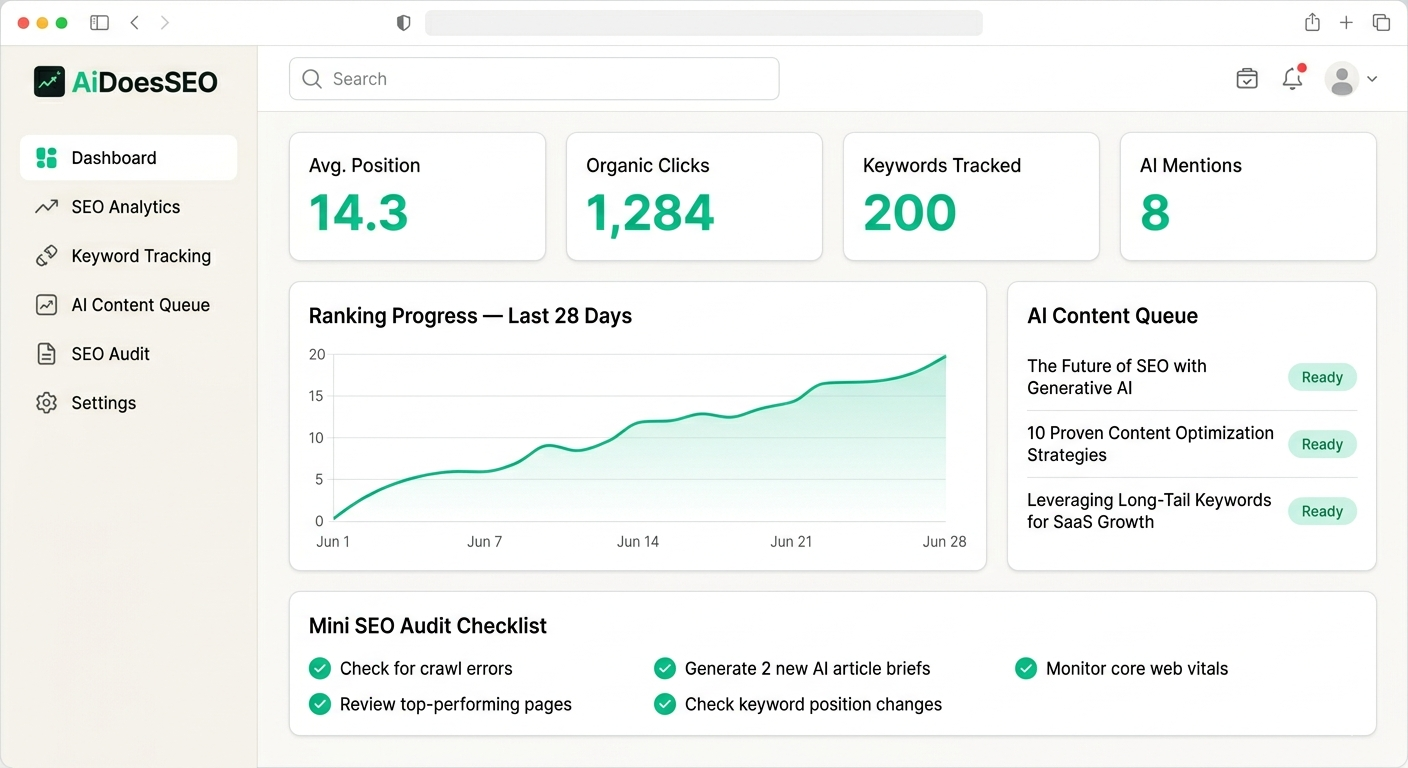Toggle 'Check keyword position changes' checkmark
The height and width of the screenshot is (768, 1408).
(665, 704)
